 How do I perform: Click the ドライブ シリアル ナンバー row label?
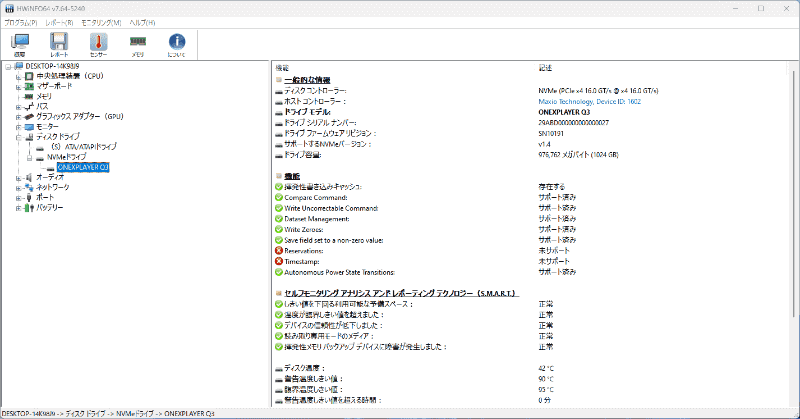point(320,123)
